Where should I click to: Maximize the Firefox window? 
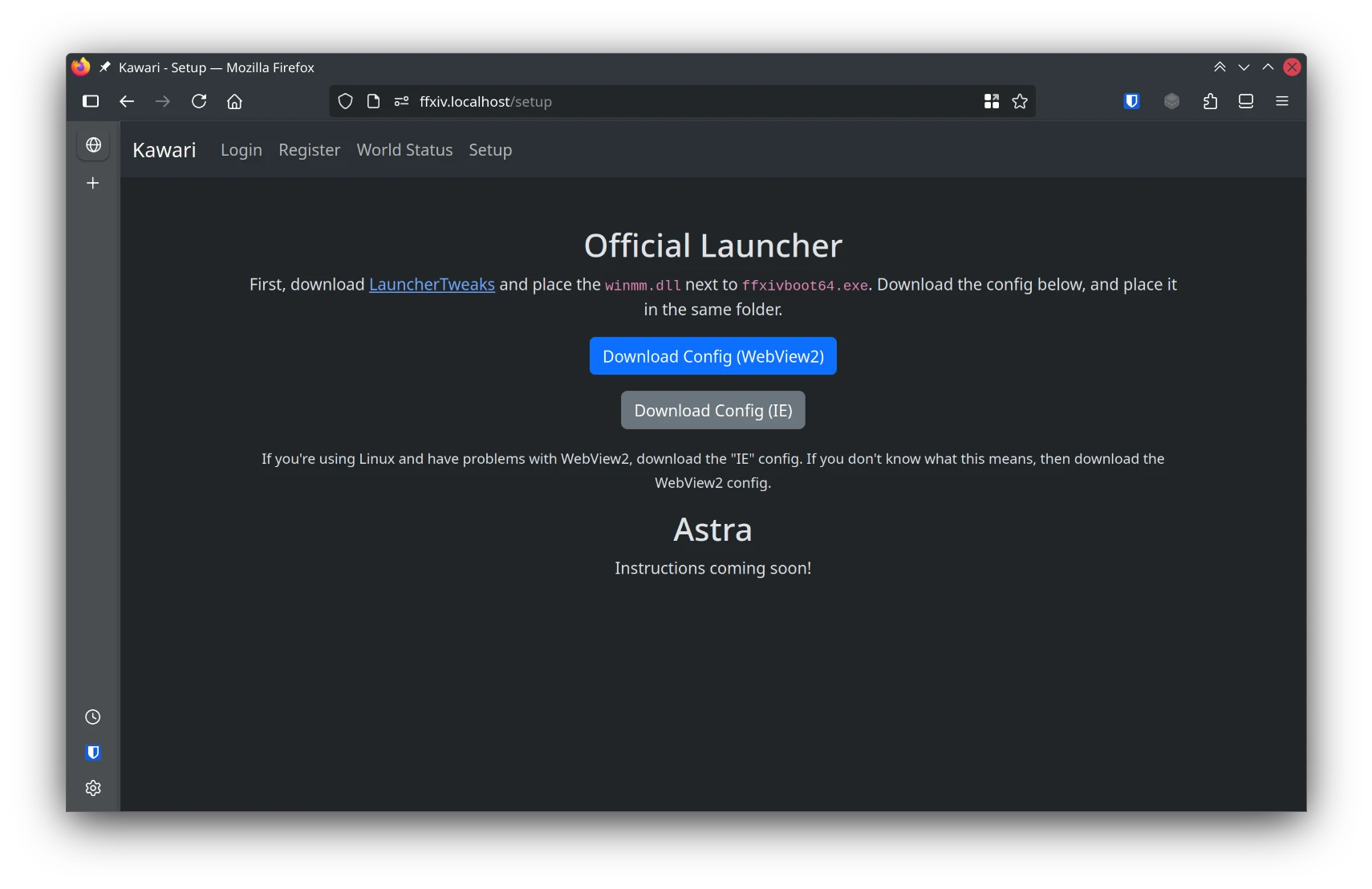1268,67
